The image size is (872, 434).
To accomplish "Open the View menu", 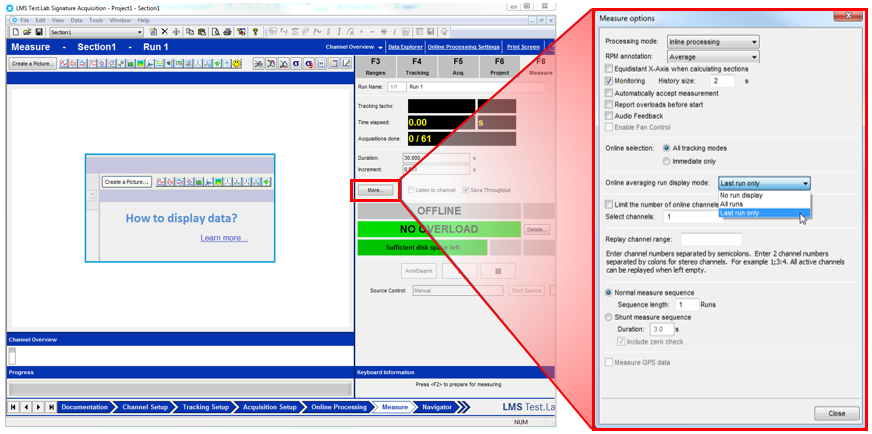I will (x=58, y=20).
